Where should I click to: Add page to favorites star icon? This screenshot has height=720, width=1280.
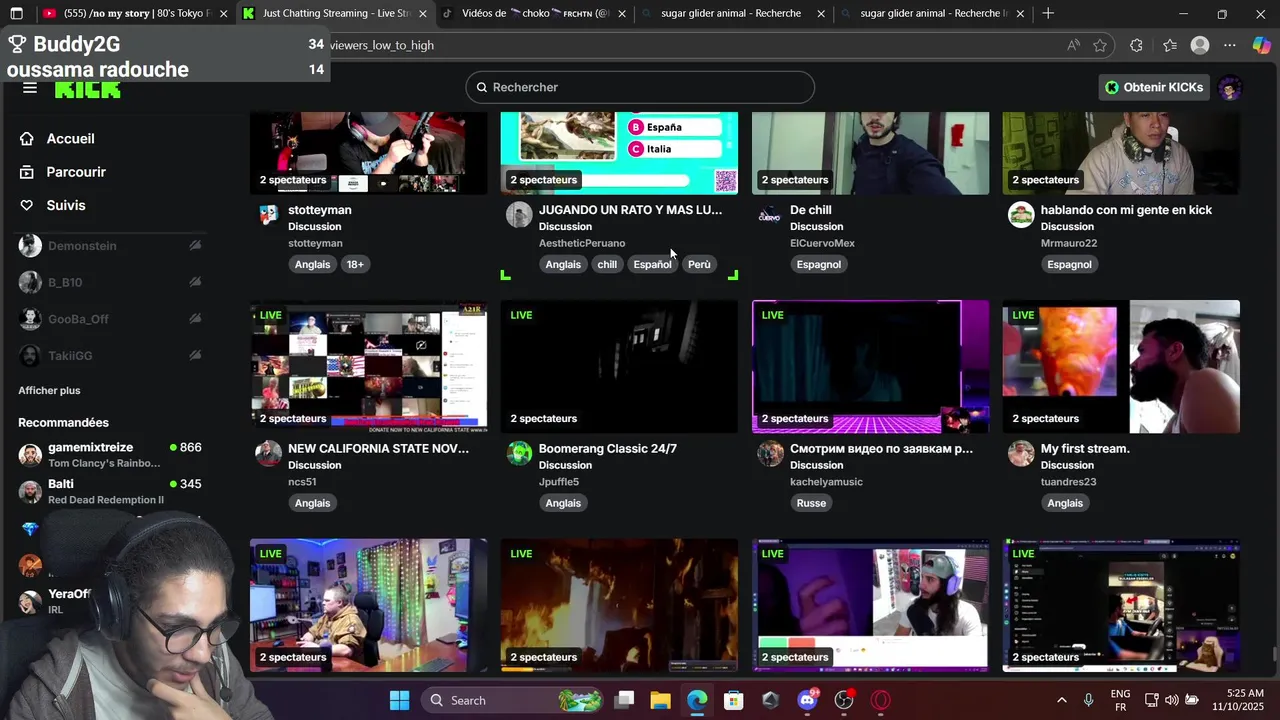pyautogui.click(x=1100, y=45)
